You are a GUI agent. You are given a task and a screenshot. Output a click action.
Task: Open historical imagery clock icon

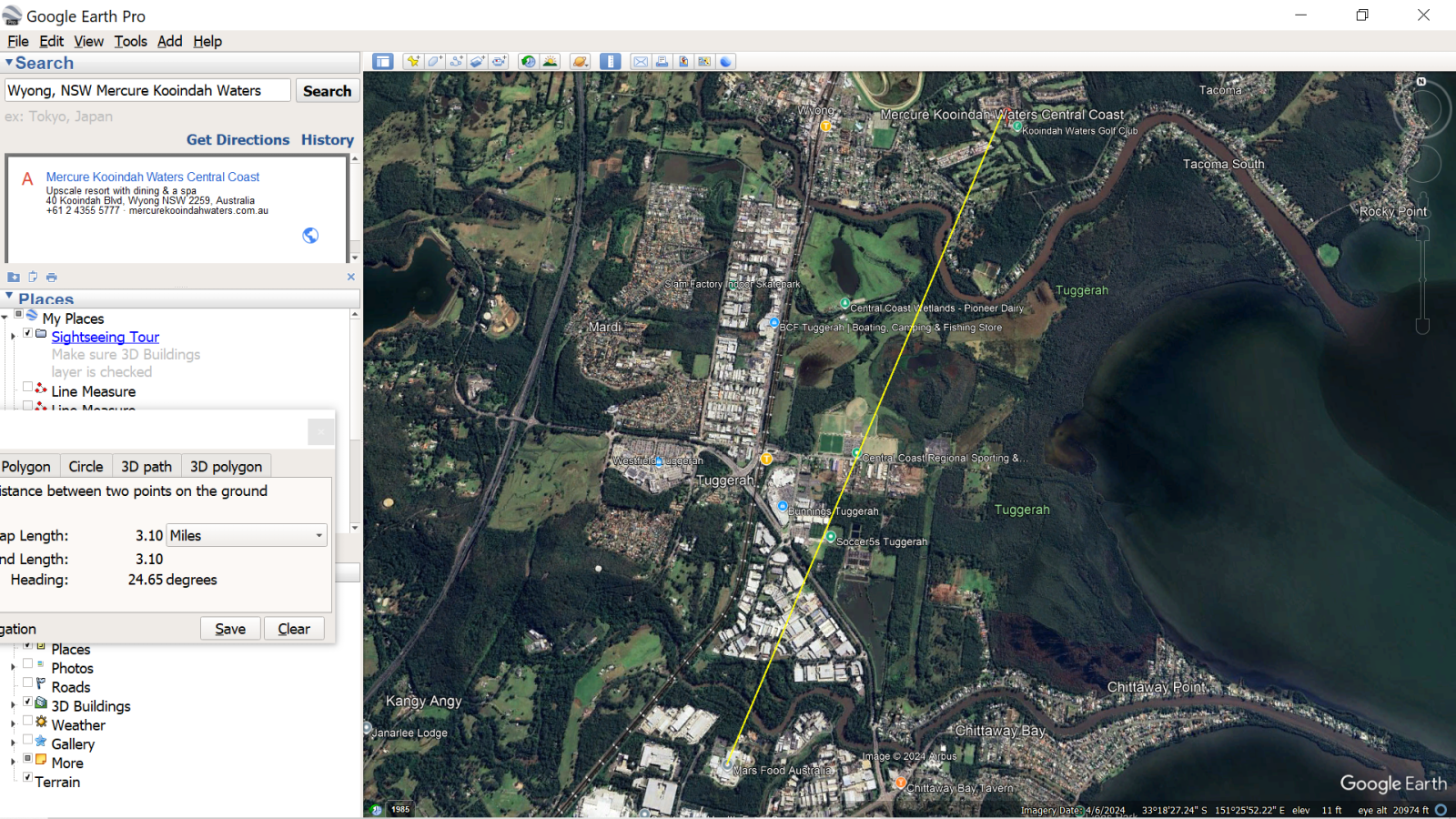click(529, 62)
